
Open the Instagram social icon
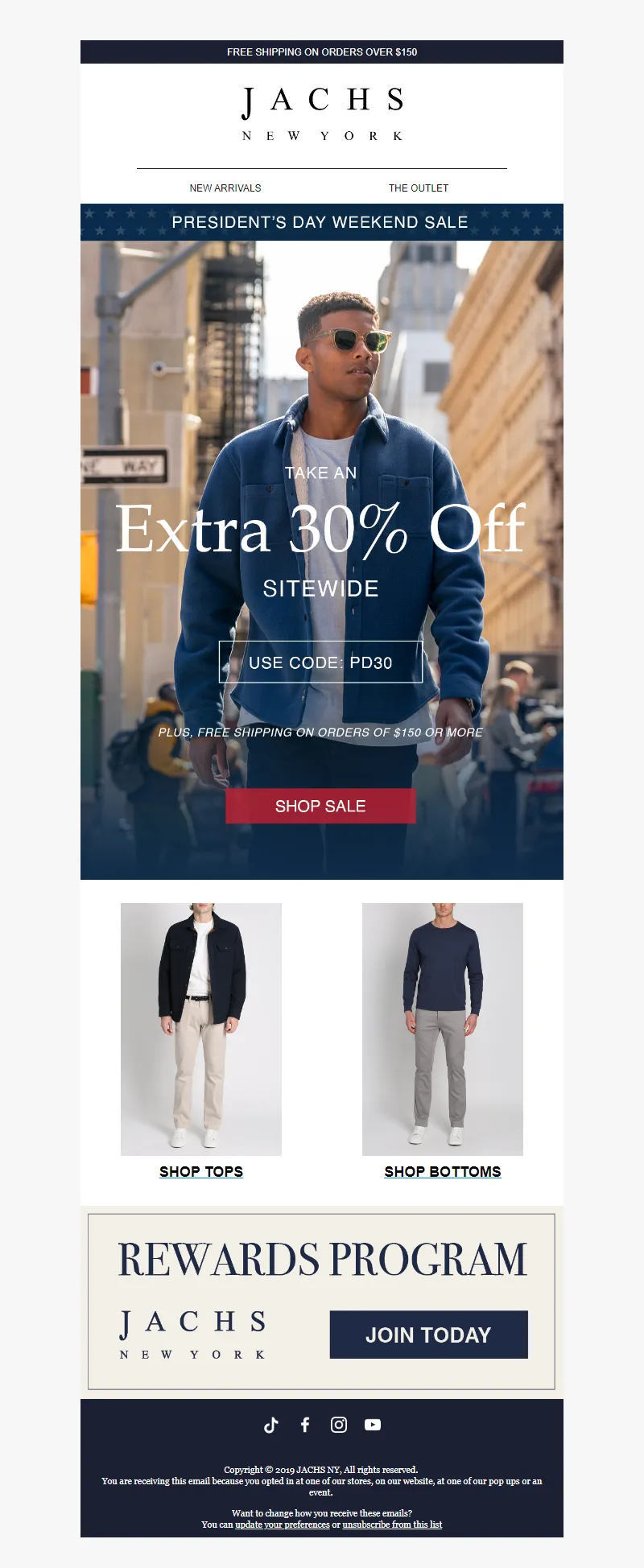coord(339,1425)
